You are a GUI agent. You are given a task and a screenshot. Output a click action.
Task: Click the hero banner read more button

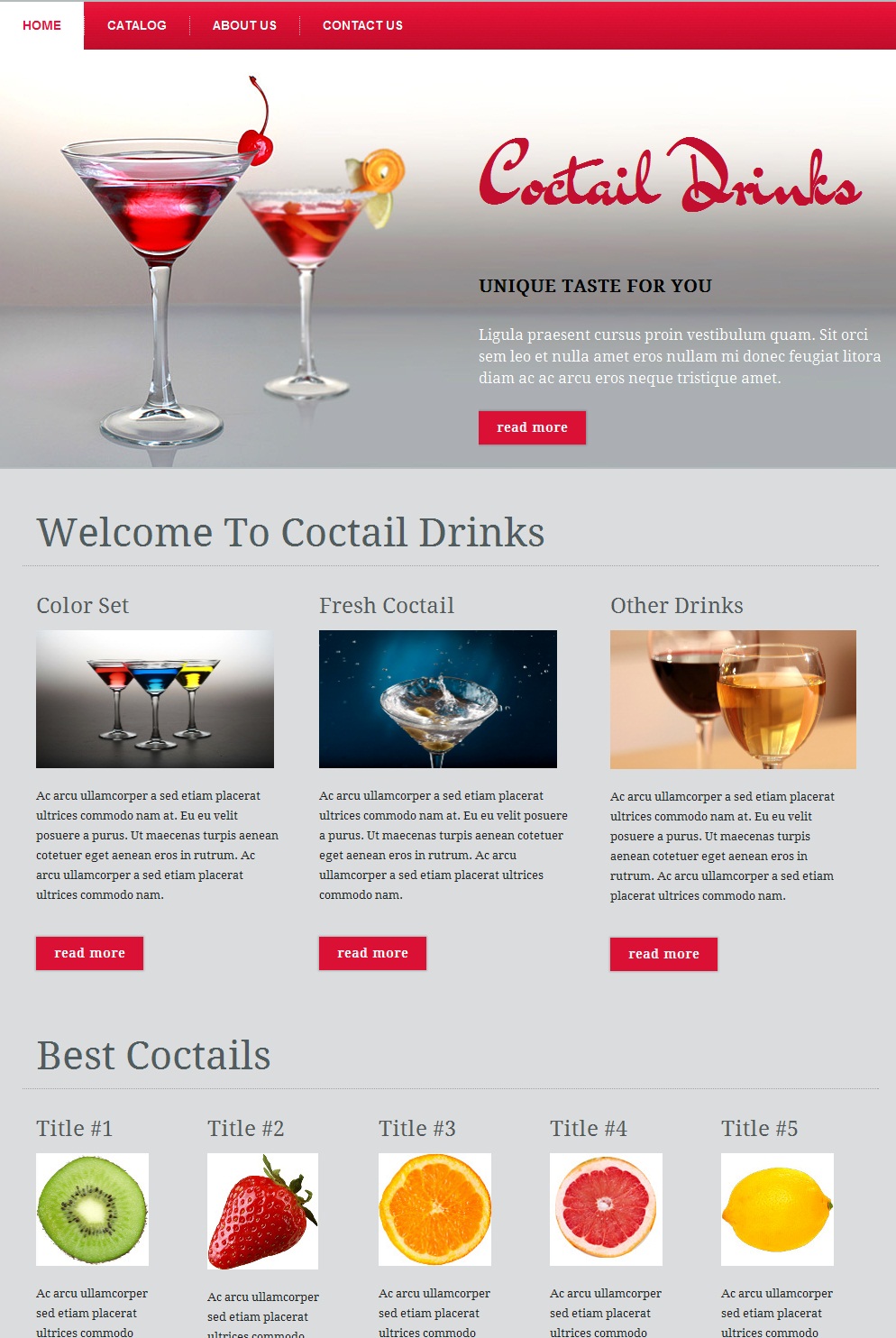click(532, 427)
